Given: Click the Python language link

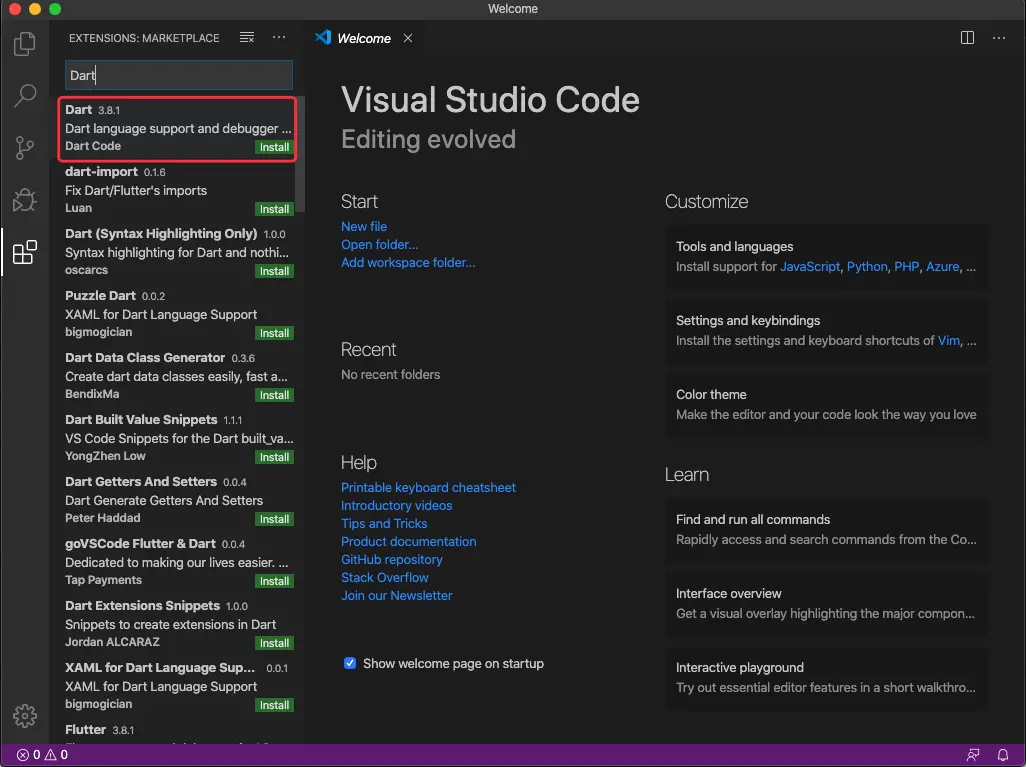Looking at the screenshot, I should pos(867,267).
